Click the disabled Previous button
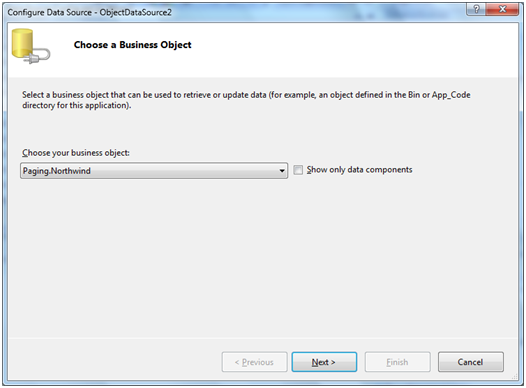This screenshot has height=388, width=526. (x=254, y=362)
